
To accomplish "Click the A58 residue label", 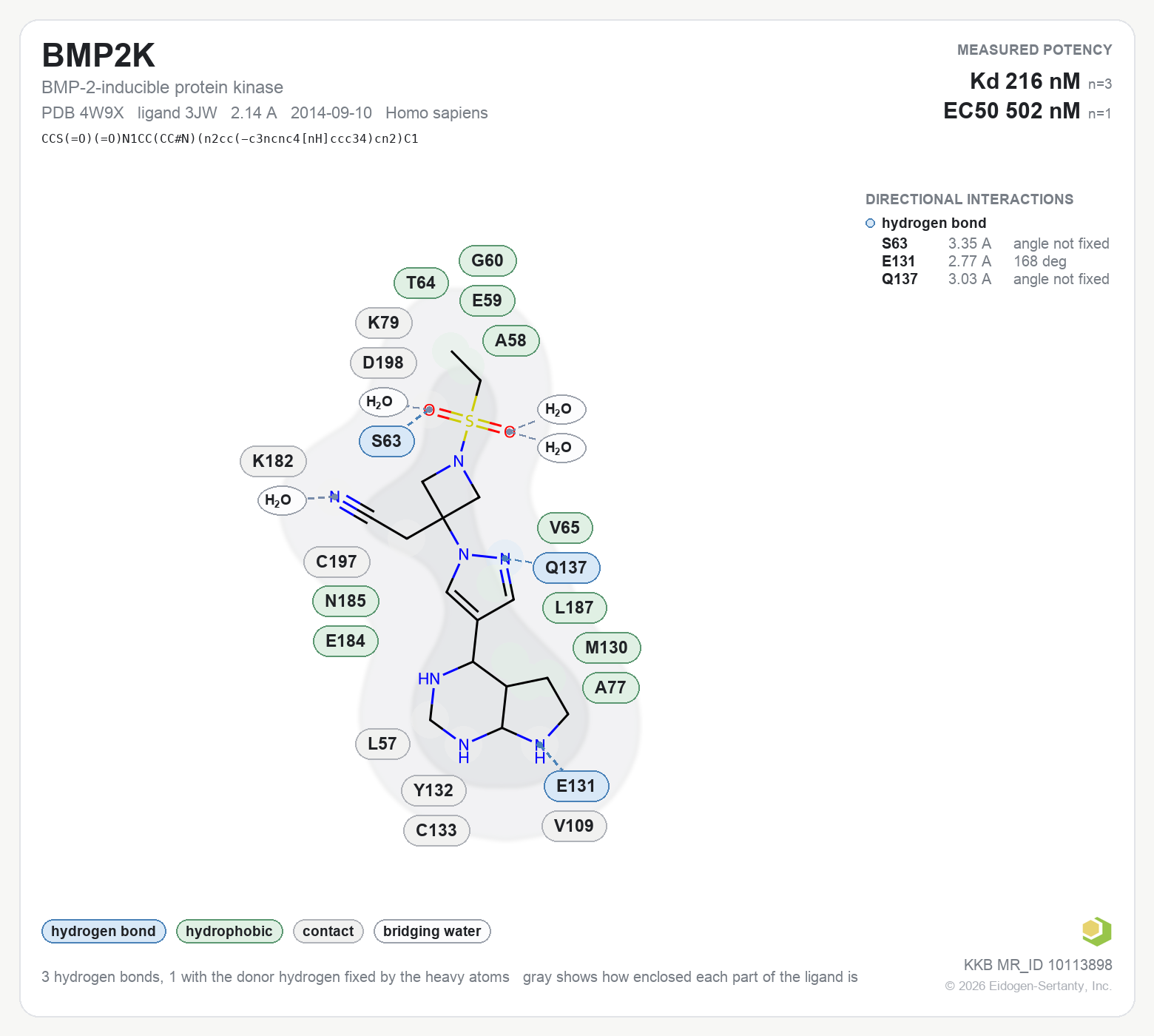I will pos(510,340).
